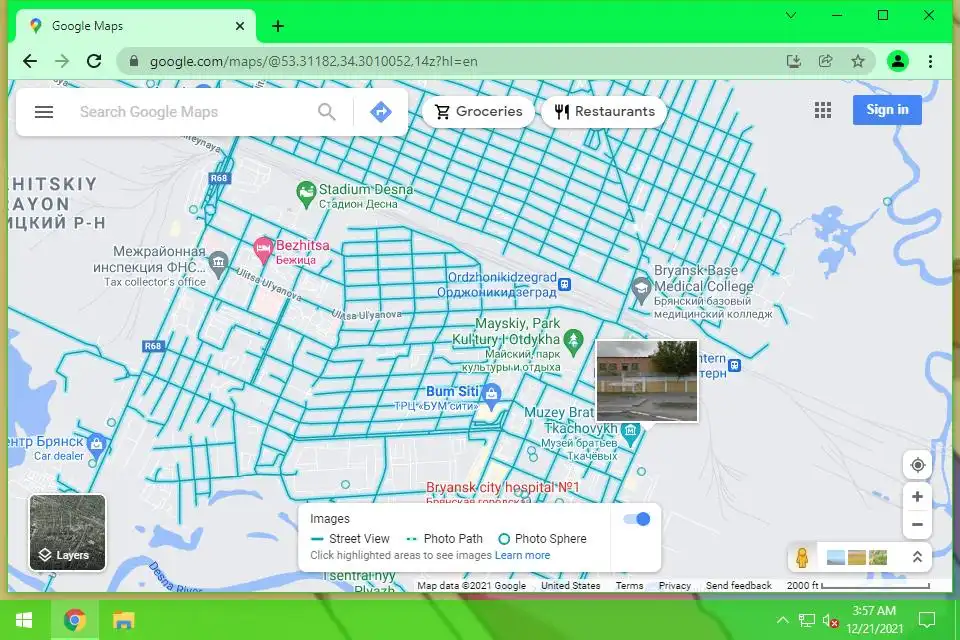Click the Ordzhonikidzegrad station icon
This screenshot has width=960, height=640.
tap(564, 284)
